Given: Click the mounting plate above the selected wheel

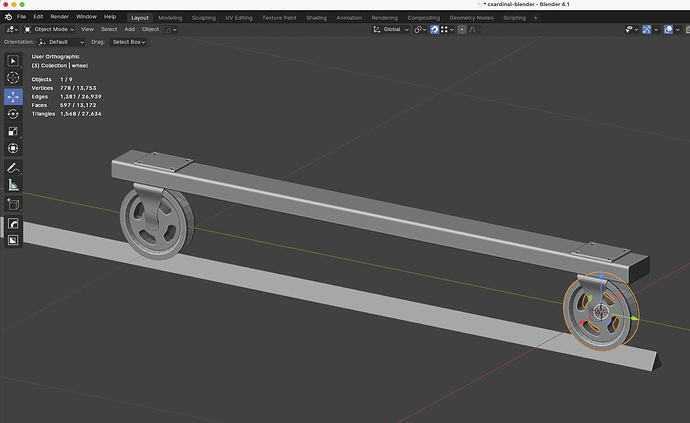Looking at the screenshot, I should 601,252.
